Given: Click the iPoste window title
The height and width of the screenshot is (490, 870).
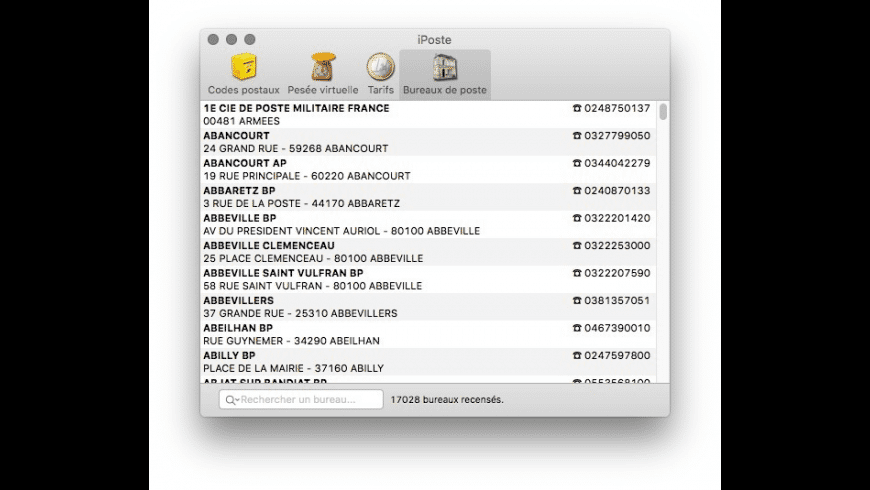Looking at the screenshot, I should tap(434, 40).
